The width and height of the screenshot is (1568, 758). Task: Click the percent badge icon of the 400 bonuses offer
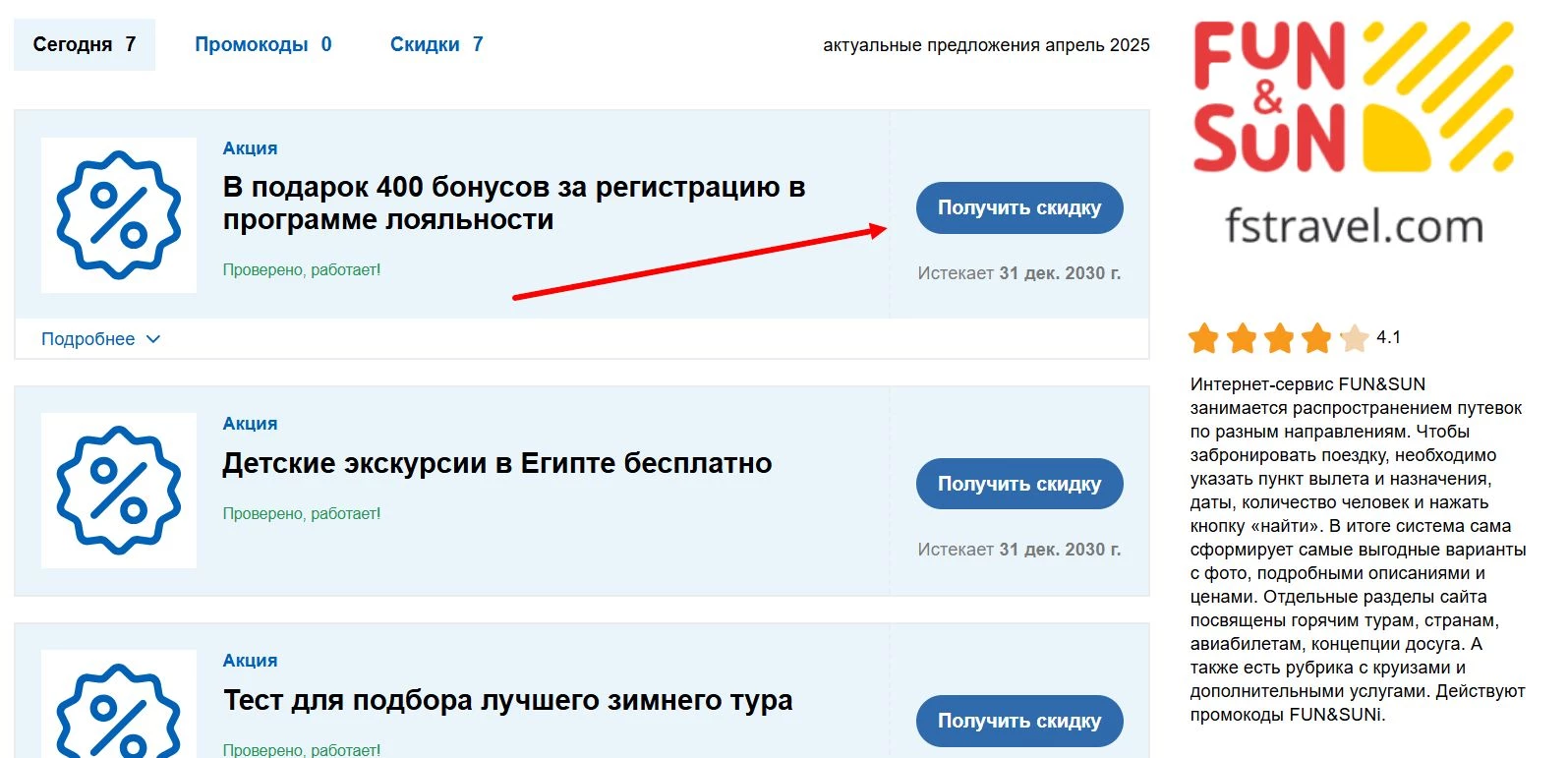pos(119,215)
